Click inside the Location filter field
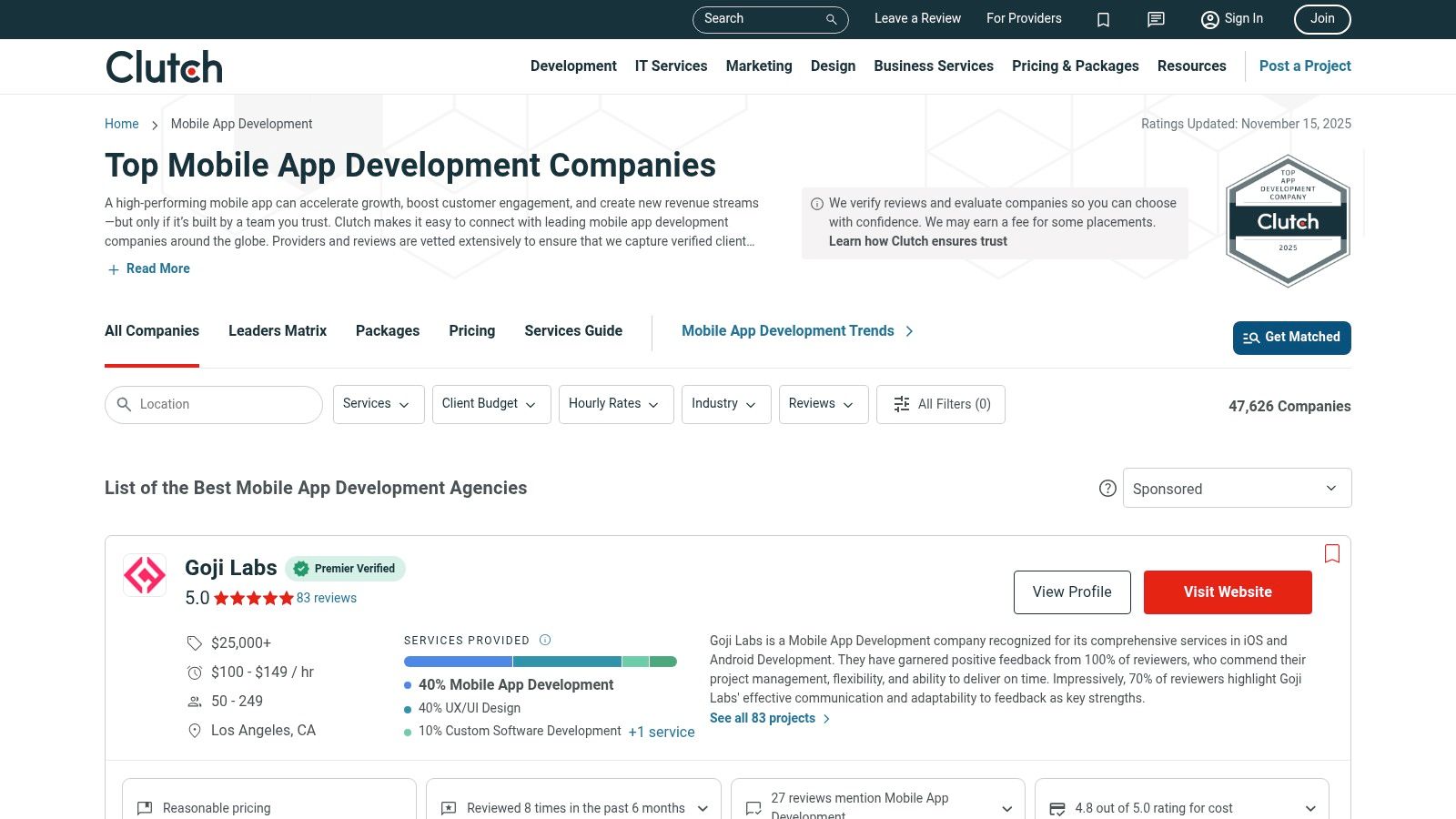1456x819 pixels. (x=214, y=404)
